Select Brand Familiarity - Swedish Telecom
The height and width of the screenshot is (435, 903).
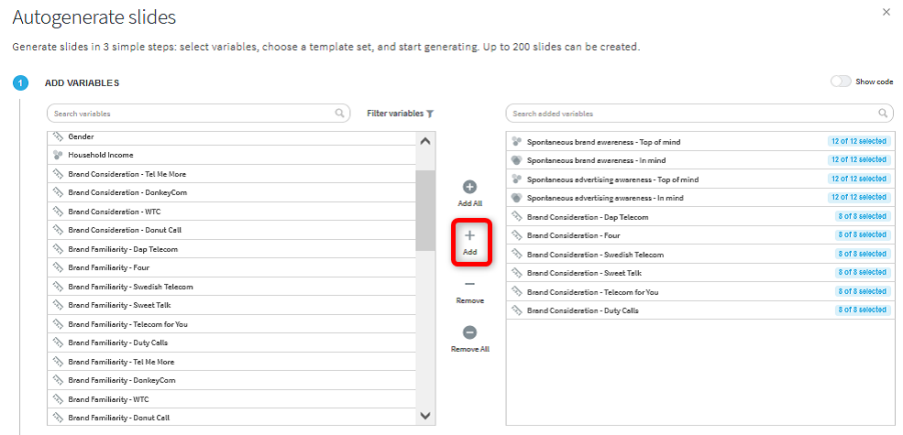coord(232,287)
